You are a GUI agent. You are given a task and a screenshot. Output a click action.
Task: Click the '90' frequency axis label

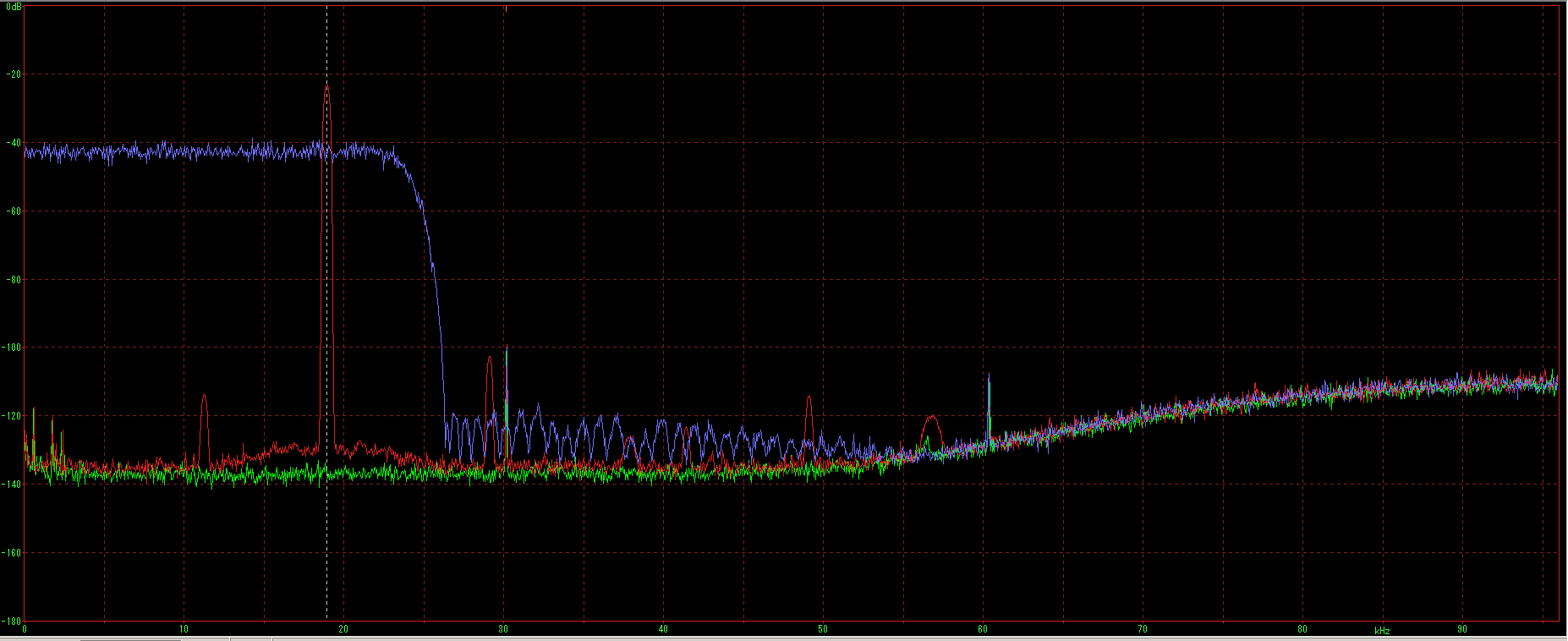[x=1462, y=629]
